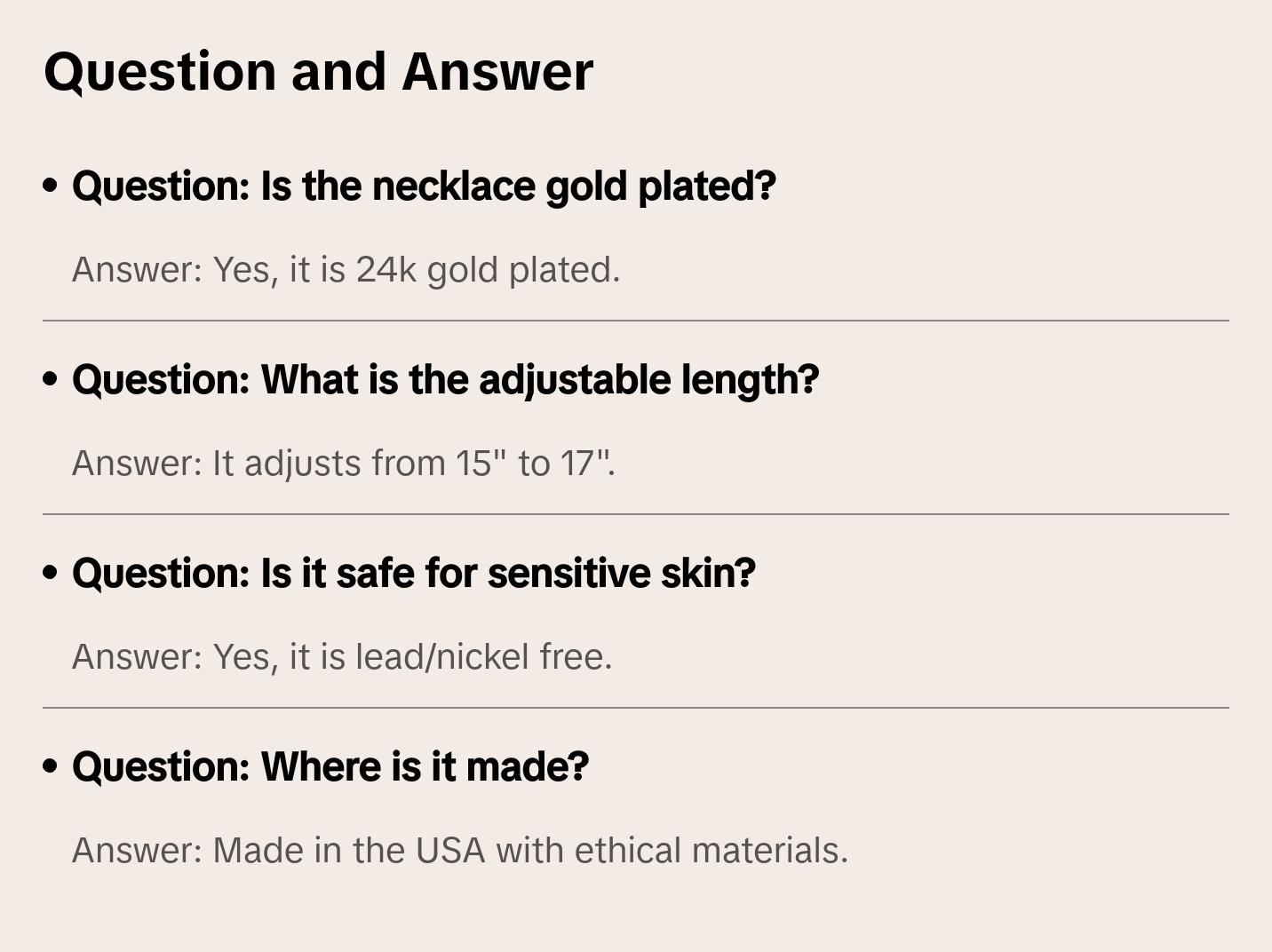Click the "Question and Answer" heading
Image resolution: width=1272 pixels, height=952 pixels.
coord(318,71)
